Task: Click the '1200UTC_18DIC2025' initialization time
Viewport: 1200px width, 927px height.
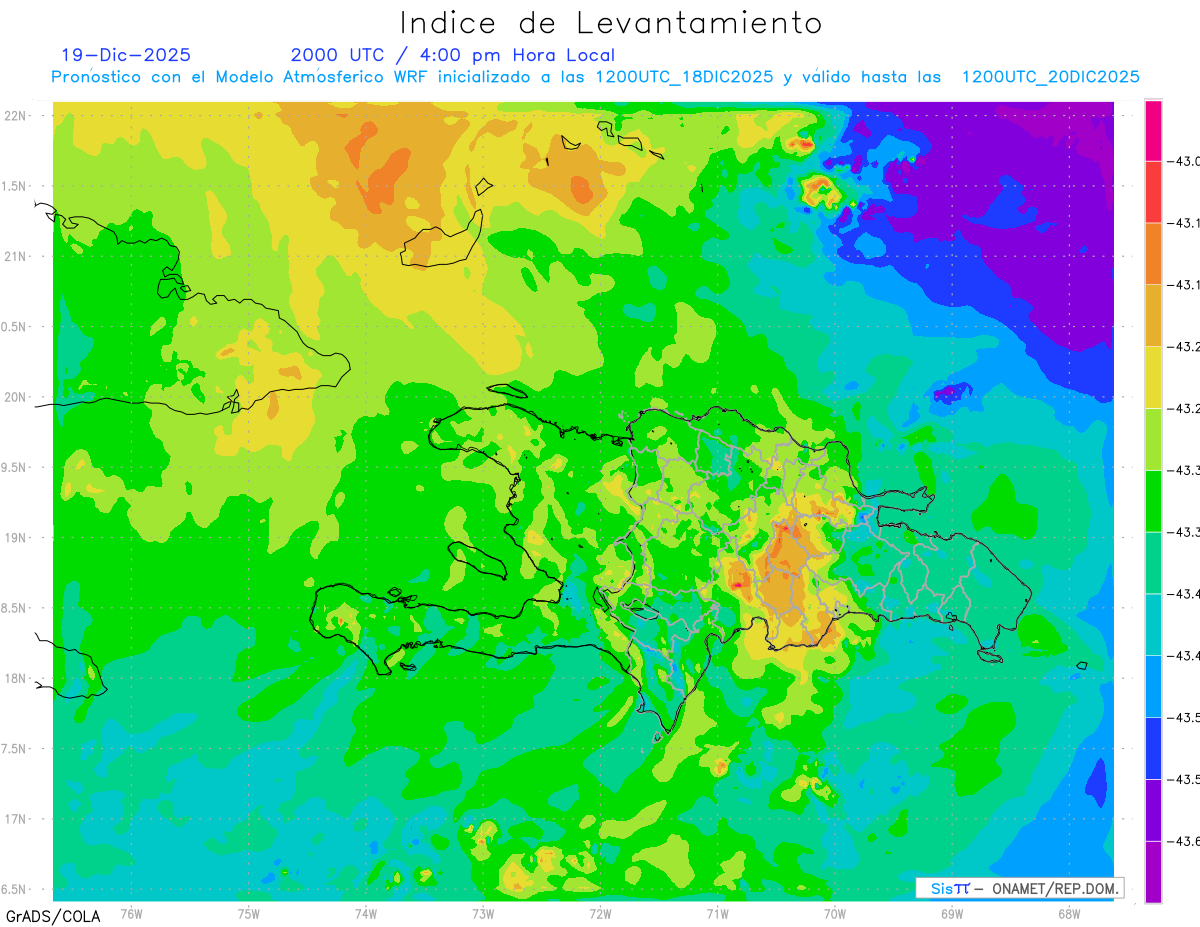Action: (684, 77)
